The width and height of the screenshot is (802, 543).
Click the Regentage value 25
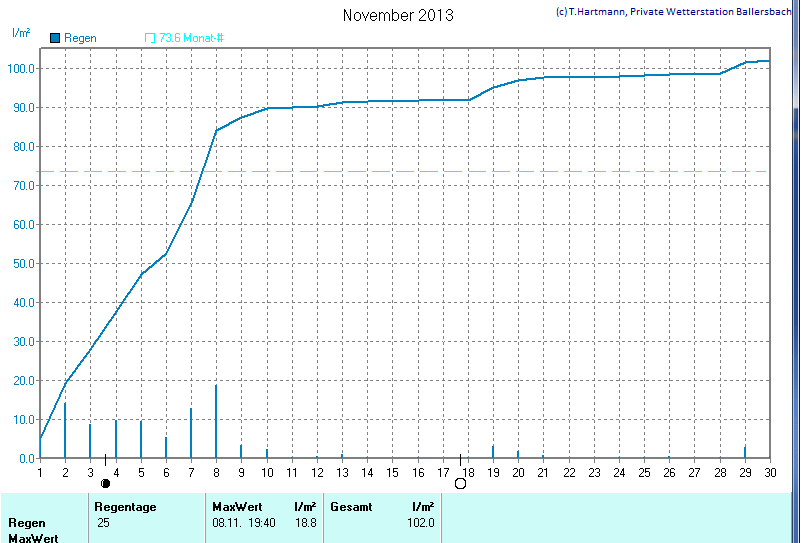(x=103, y=523)
